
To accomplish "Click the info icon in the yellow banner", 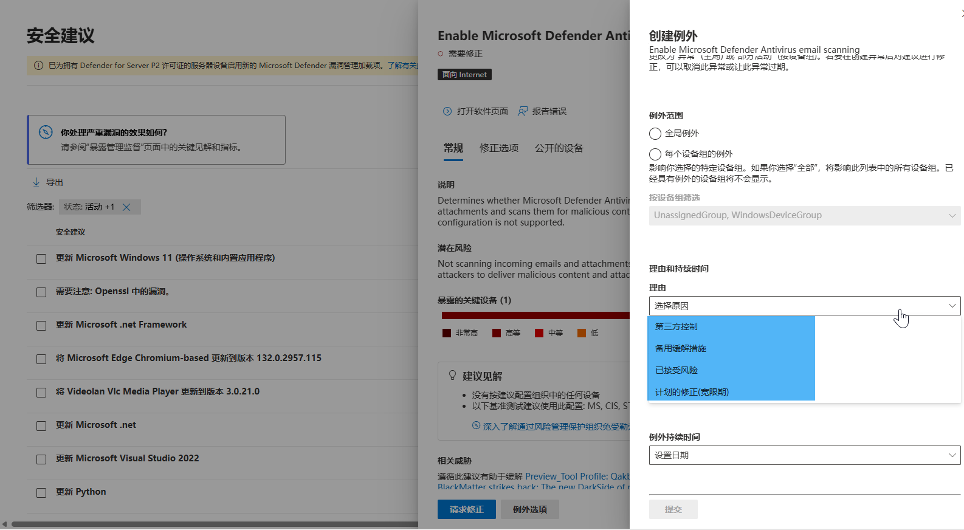I will pyautogui.click(x=38, y=65).
